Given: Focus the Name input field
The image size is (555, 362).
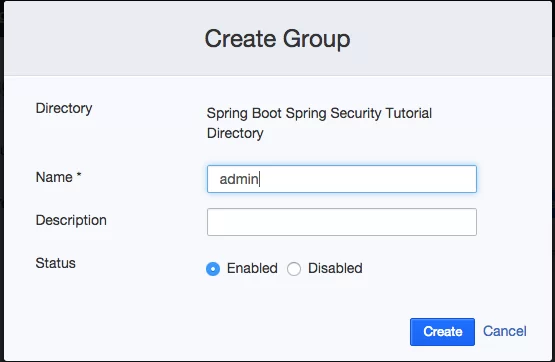Looking at the screenshot, I should pos(342,179).
